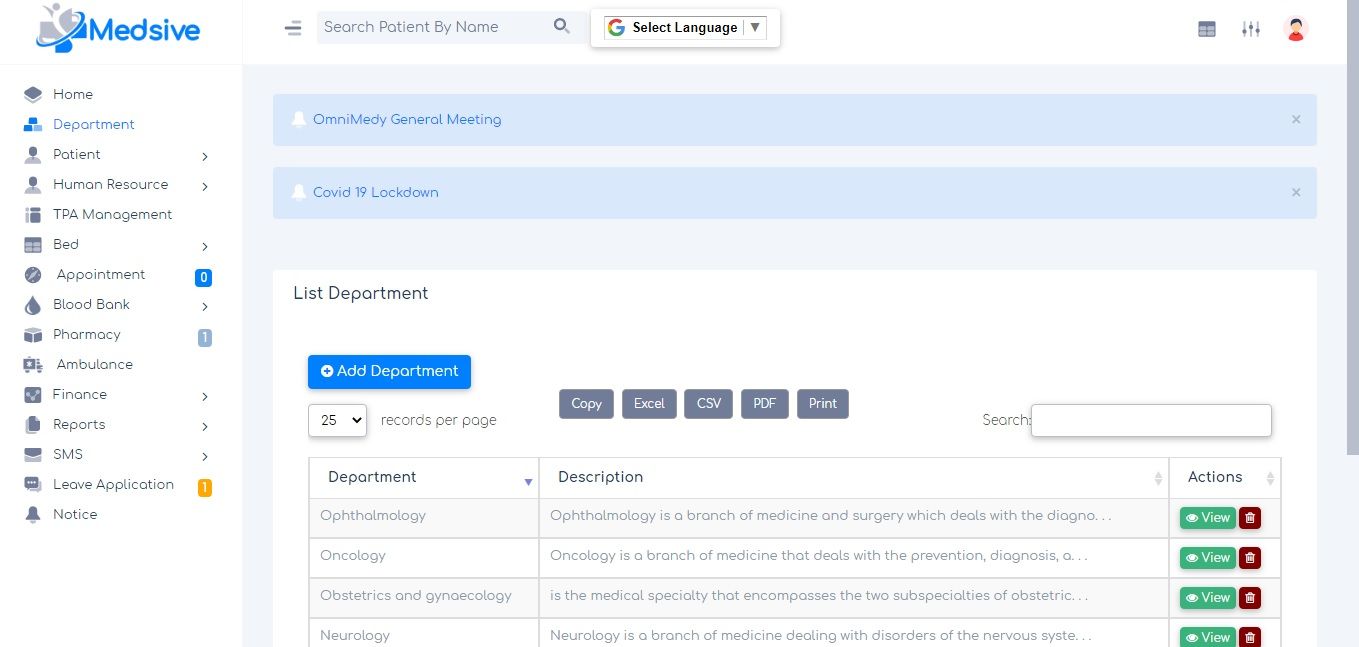
Task: Click the table Search input field
Action: click(x=1151, y=421)
